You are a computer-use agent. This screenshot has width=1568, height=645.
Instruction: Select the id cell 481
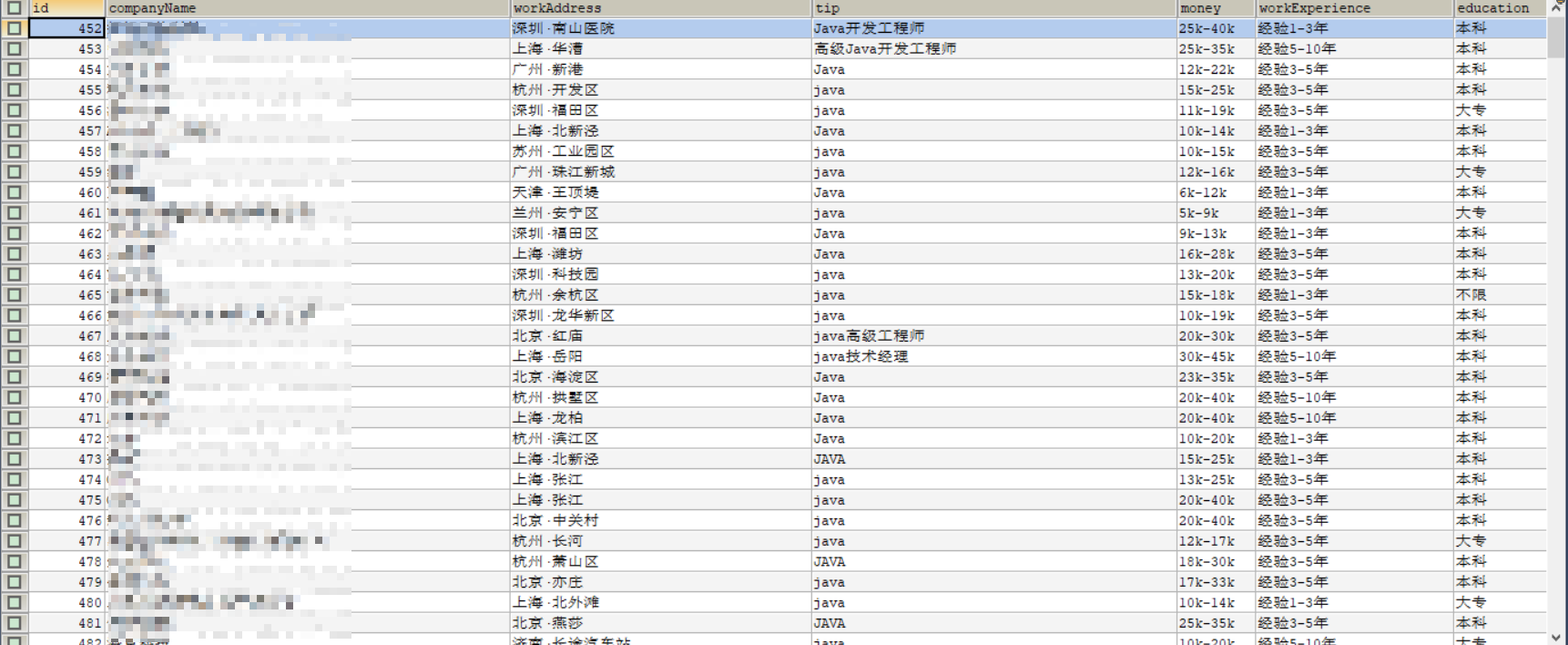click(x=66, y=622)
